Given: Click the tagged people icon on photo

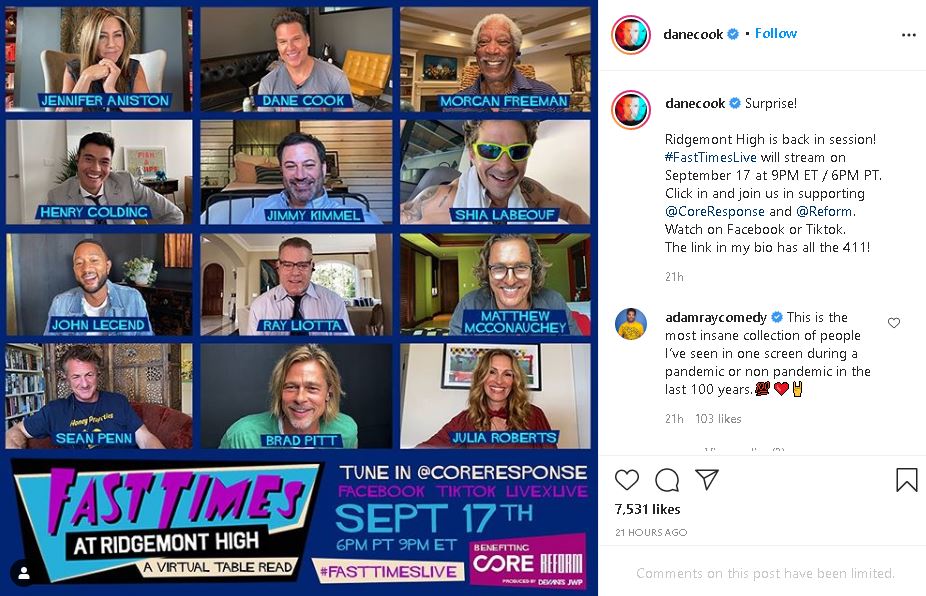Looking at the screenshot, I should point(24,572).
